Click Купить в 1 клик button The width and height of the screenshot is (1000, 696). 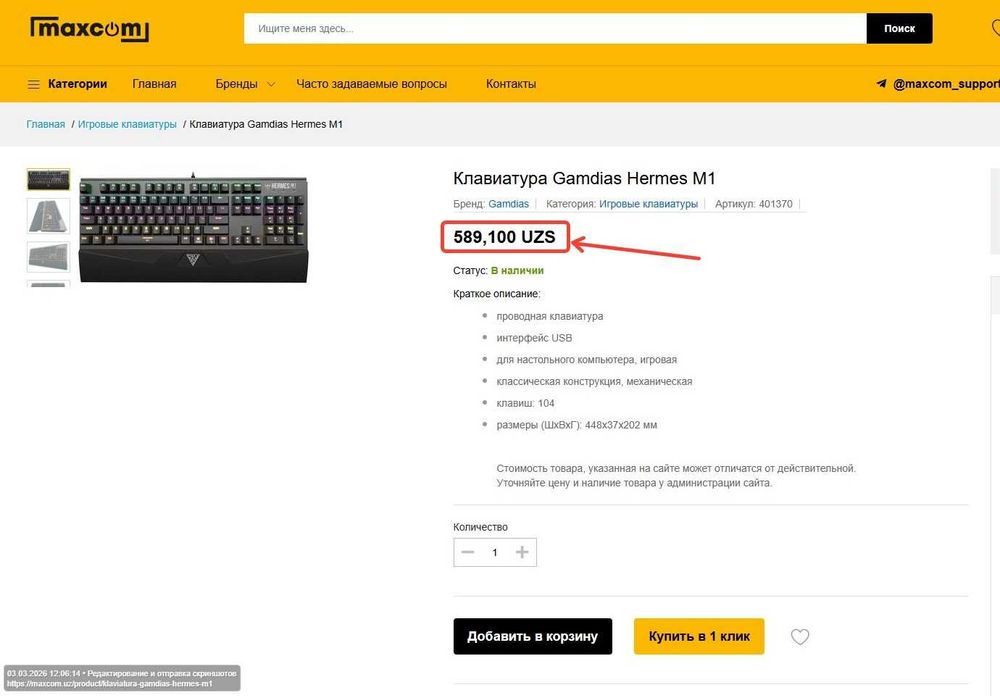699,636
